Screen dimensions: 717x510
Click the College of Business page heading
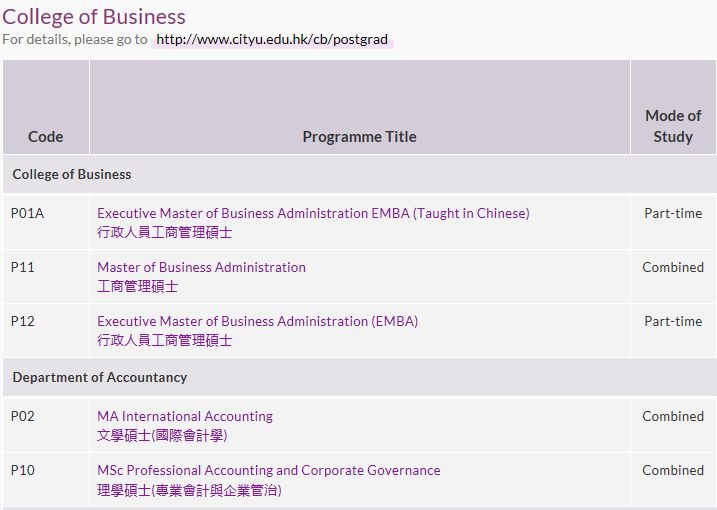[x=94, y=17]
